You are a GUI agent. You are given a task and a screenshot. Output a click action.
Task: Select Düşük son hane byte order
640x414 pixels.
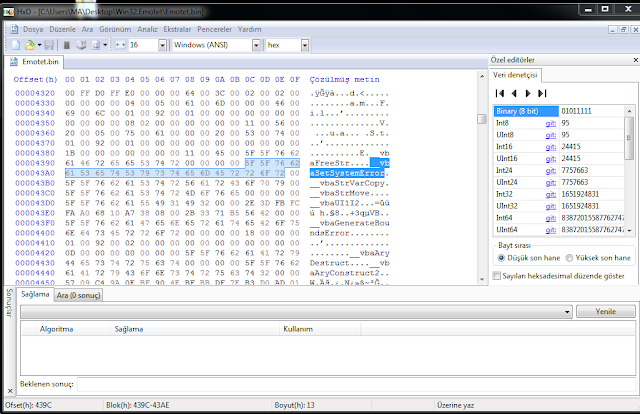point(501,258)
